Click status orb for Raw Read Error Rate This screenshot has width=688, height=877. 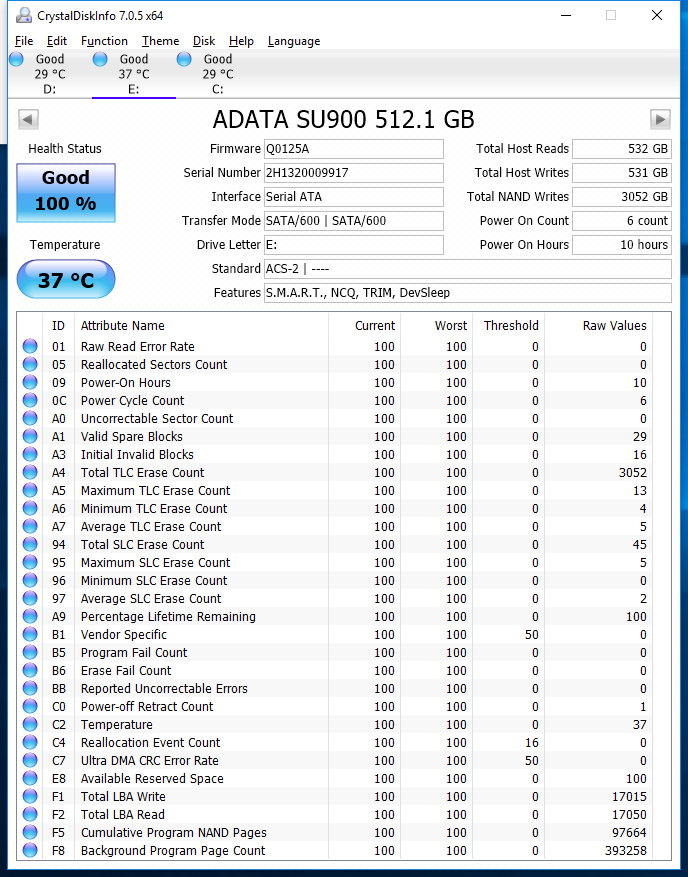click(30, 347)
